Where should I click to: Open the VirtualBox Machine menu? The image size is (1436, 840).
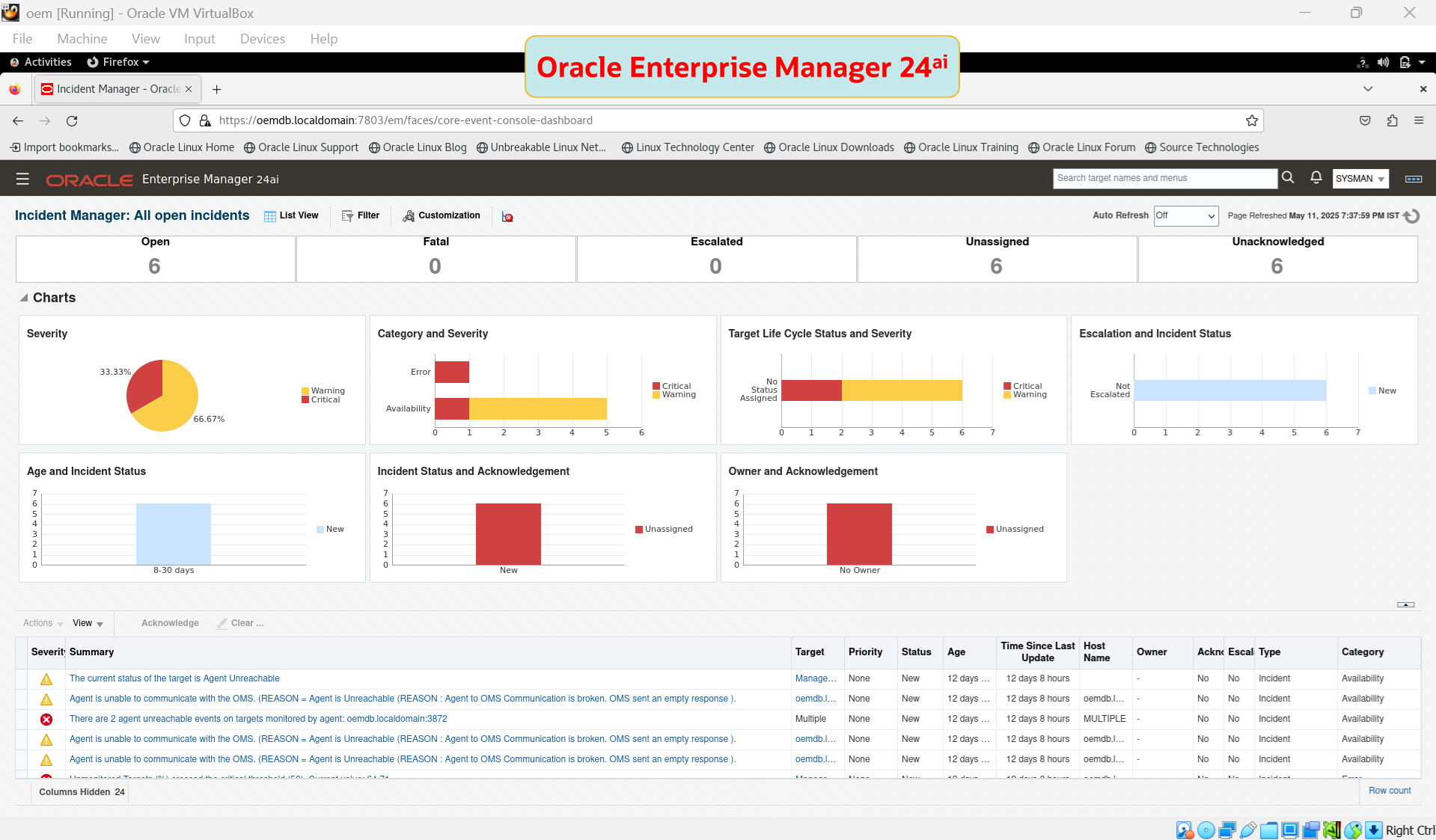(82, 39)
